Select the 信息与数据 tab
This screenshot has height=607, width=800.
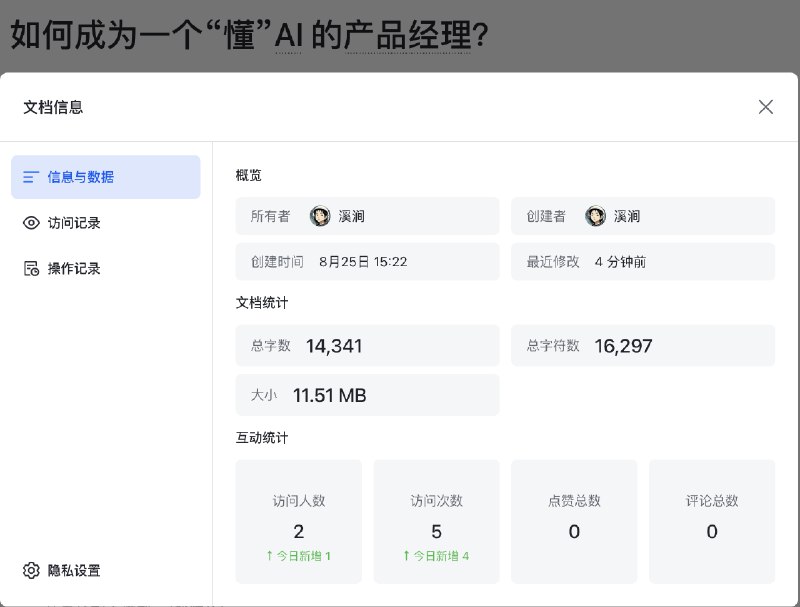(106, 177)
